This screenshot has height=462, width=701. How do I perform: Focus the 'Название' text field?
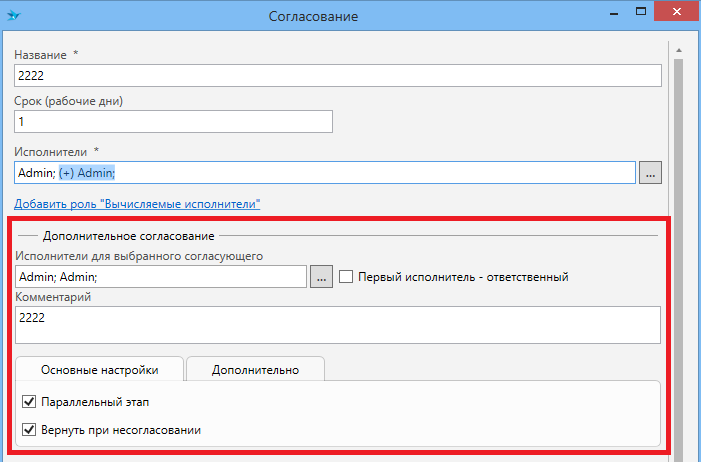(x=338, y=76)
